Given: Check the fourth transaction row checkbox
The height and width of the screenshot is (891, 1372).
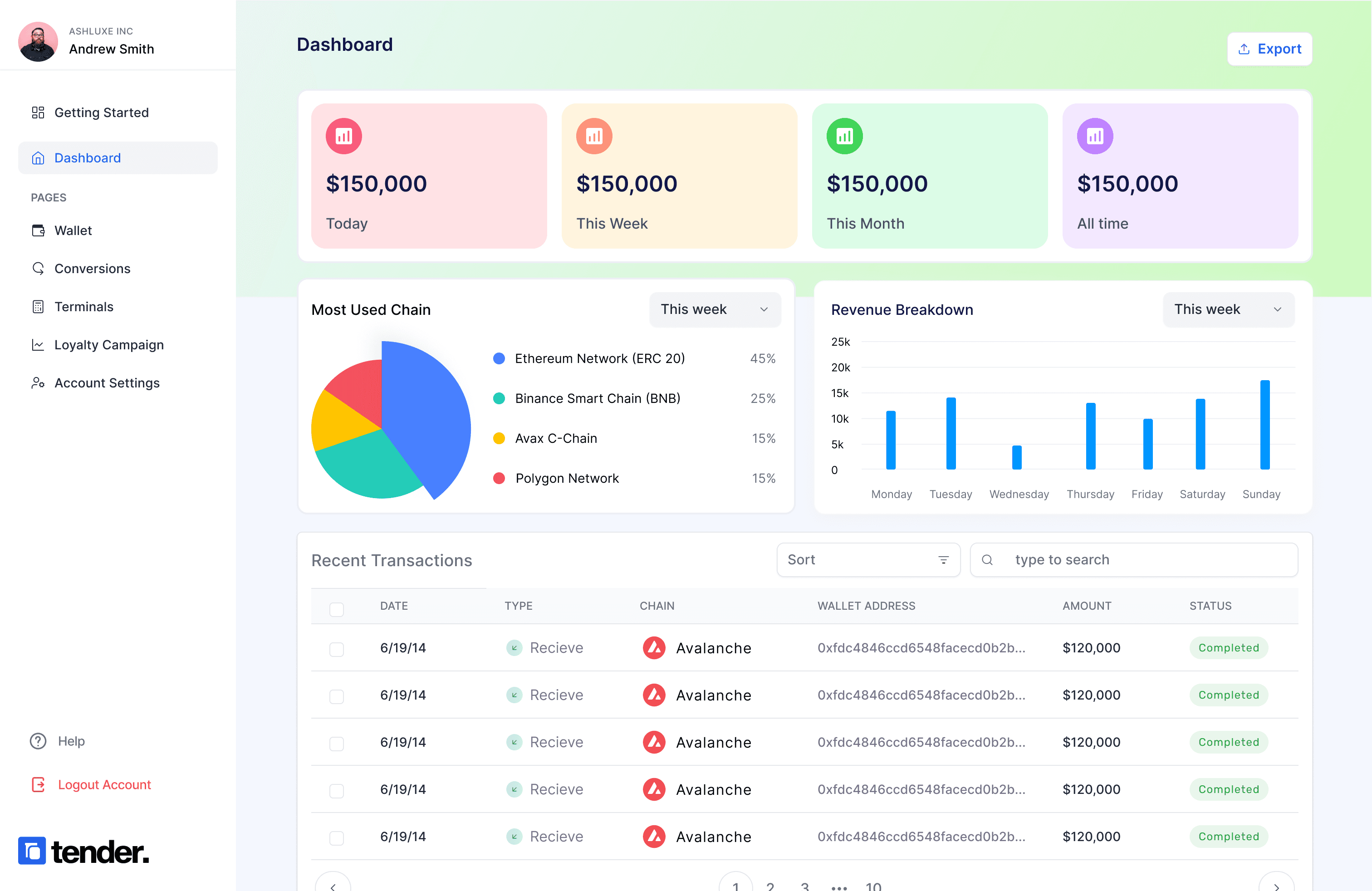Looking at the screenshot, I should click(x=337, y=791).
